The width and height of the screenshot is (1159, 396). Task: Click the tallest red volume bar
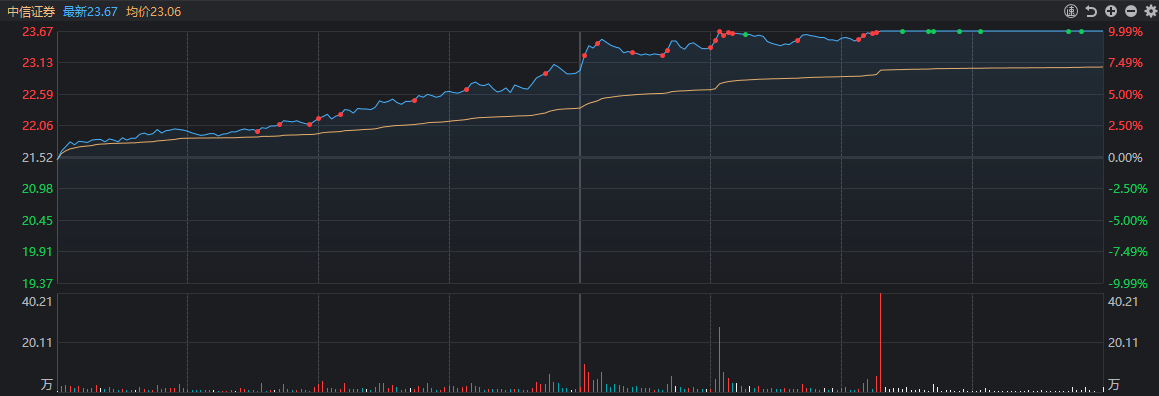tap(880, 342)
